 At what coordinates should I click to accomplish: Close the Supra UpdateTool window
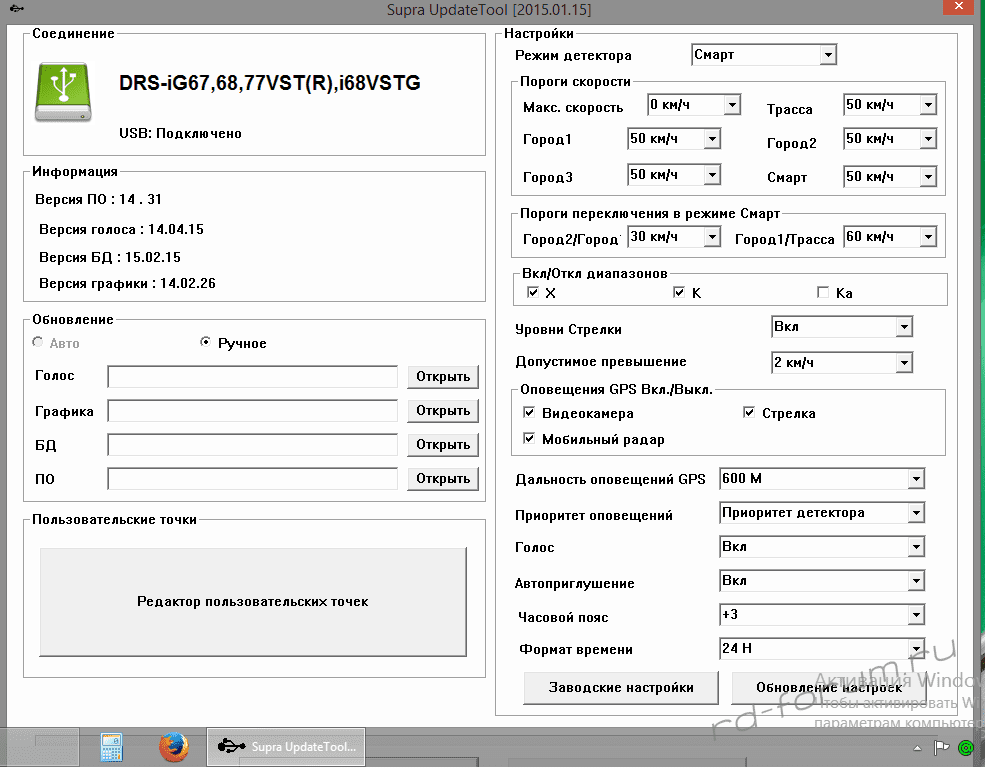coord(959,7)
